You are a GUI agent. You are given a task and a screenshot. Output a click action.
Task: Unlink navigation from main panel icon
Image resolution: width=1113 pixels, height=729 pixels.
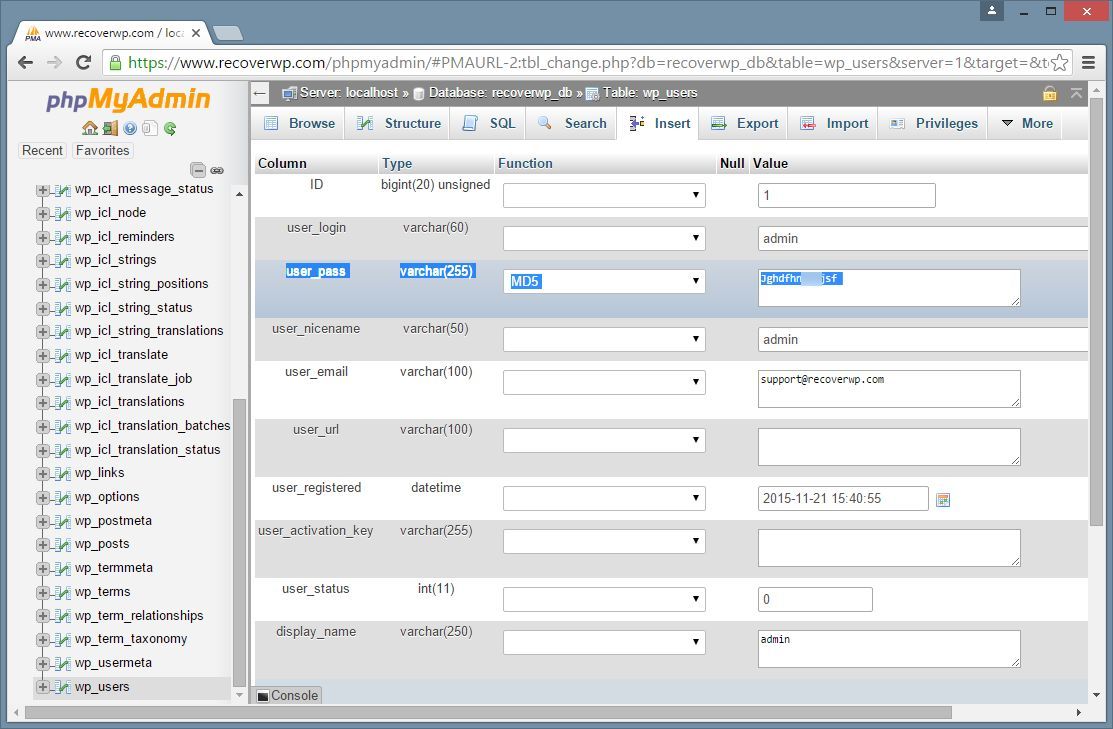click(217, 170)
